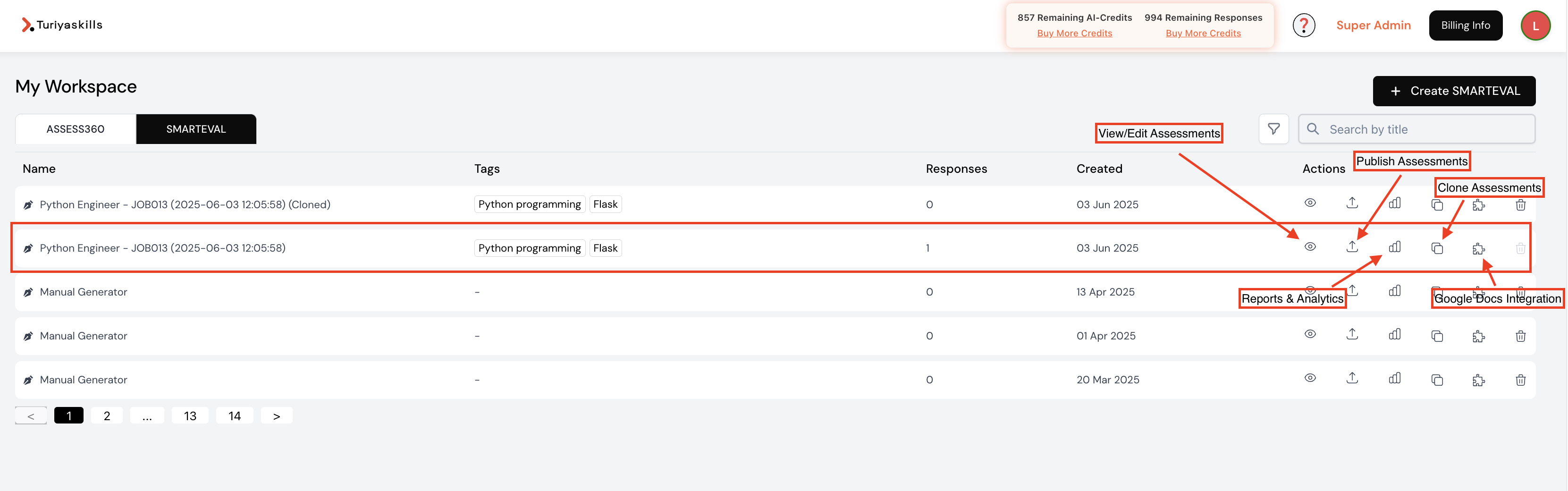Clone the Python Engineer – JOB013 assessment
The width and height of the screenshot is (1568, 491).
click(x=1437, y=247)
